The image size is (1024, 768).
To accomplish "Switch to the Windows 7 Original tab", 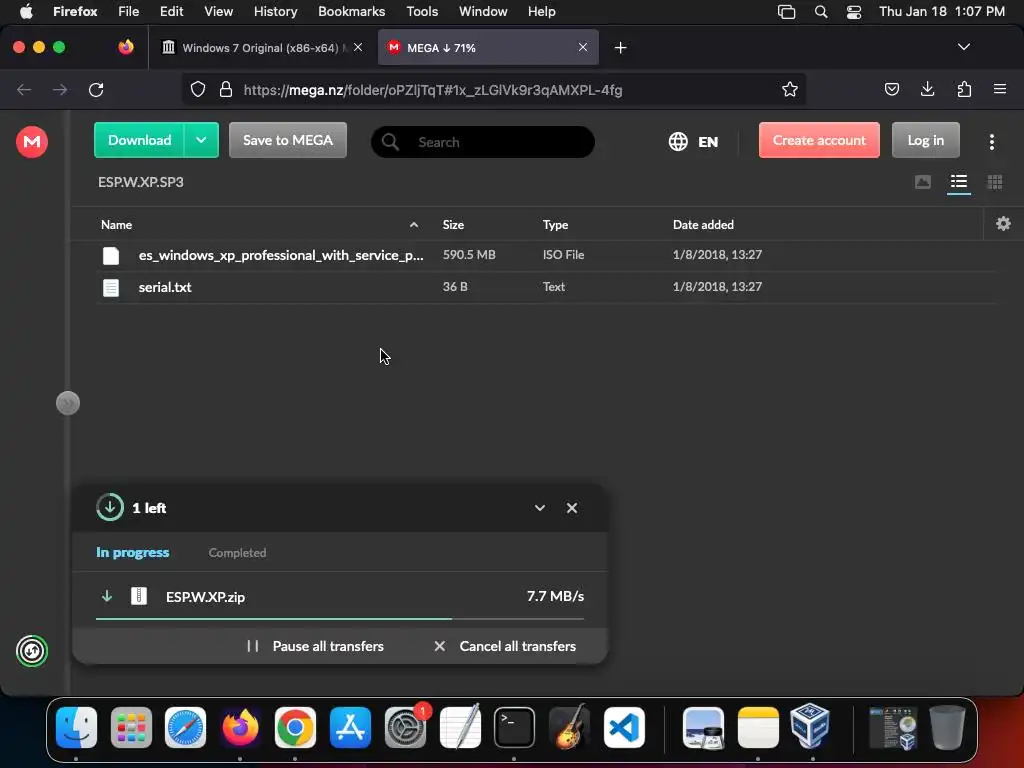I will 262,48.
